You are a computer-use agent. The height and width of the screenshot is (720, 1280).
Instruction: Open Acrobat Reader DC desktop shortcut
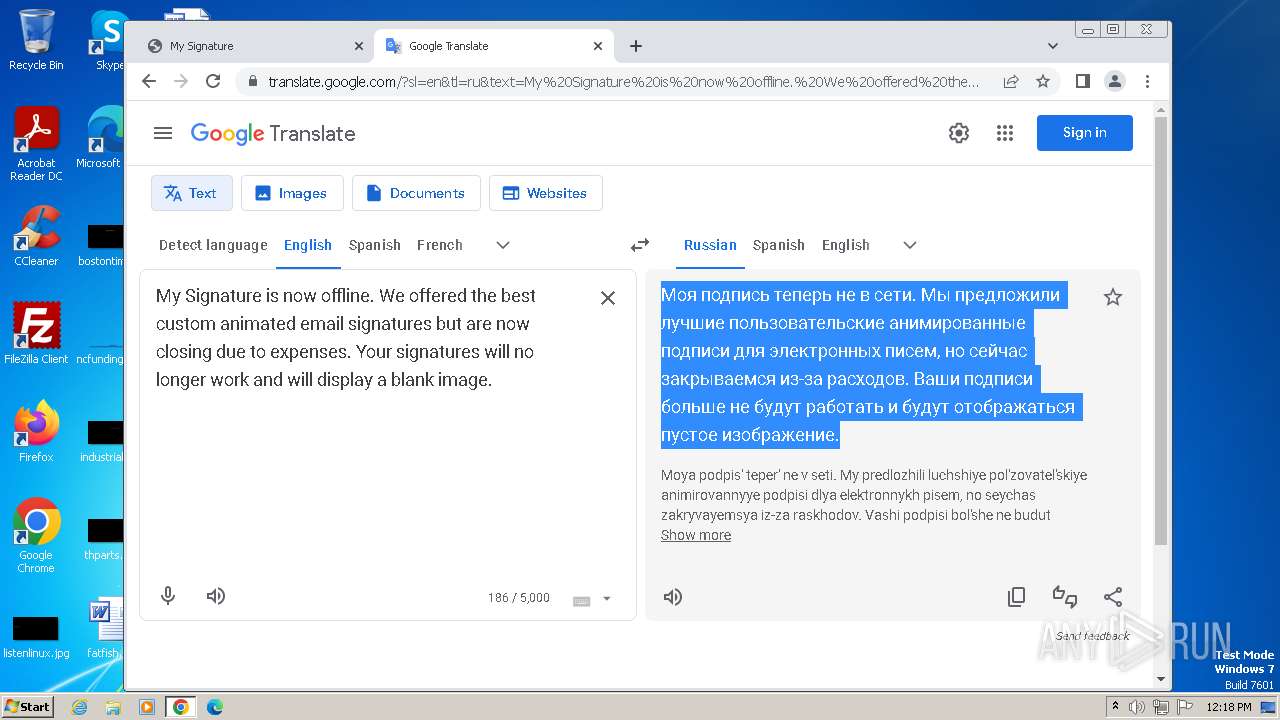click(x=36, y=145)
